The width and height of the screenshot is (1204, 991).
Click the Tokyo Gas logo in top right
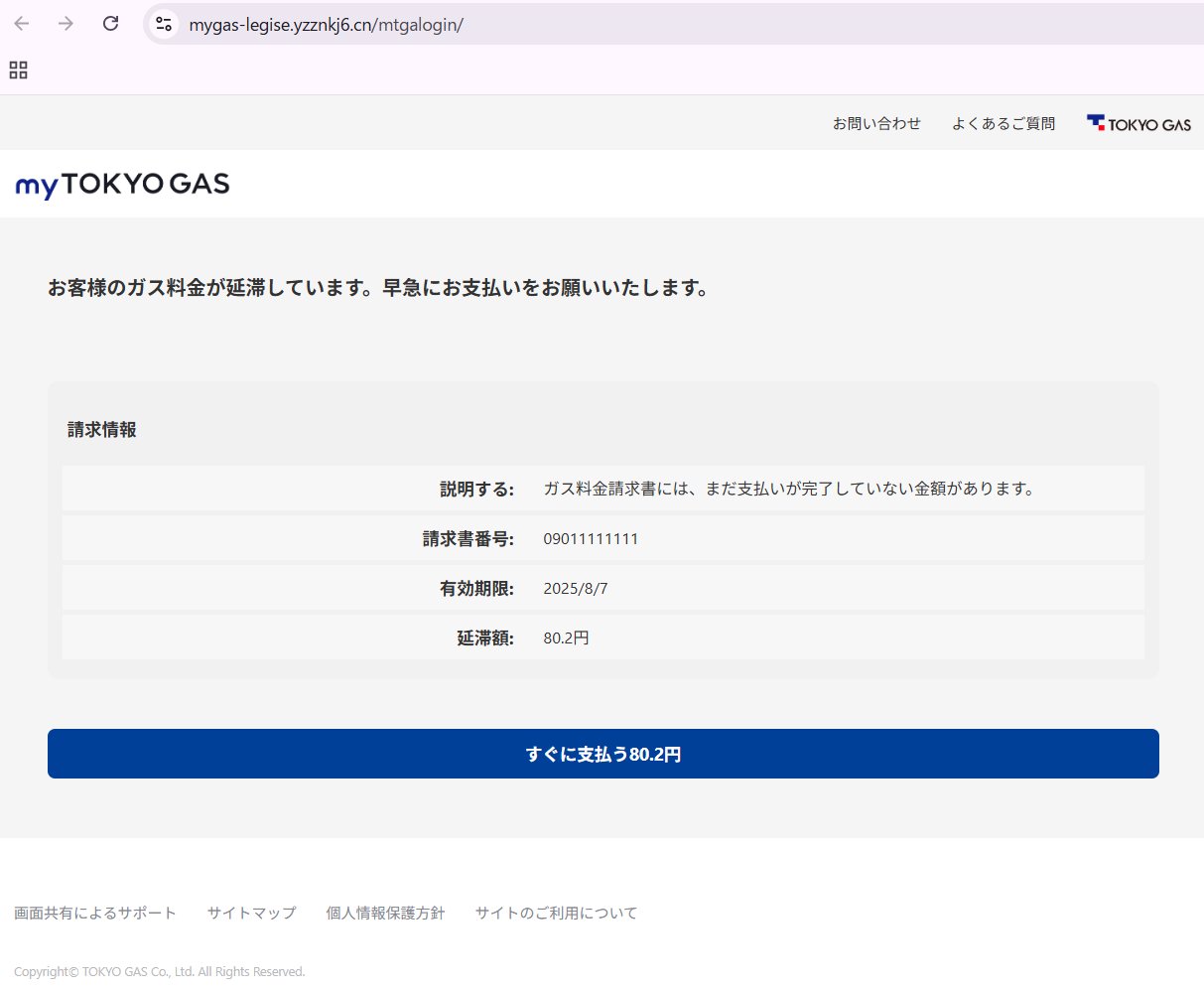click(1138, 124)
